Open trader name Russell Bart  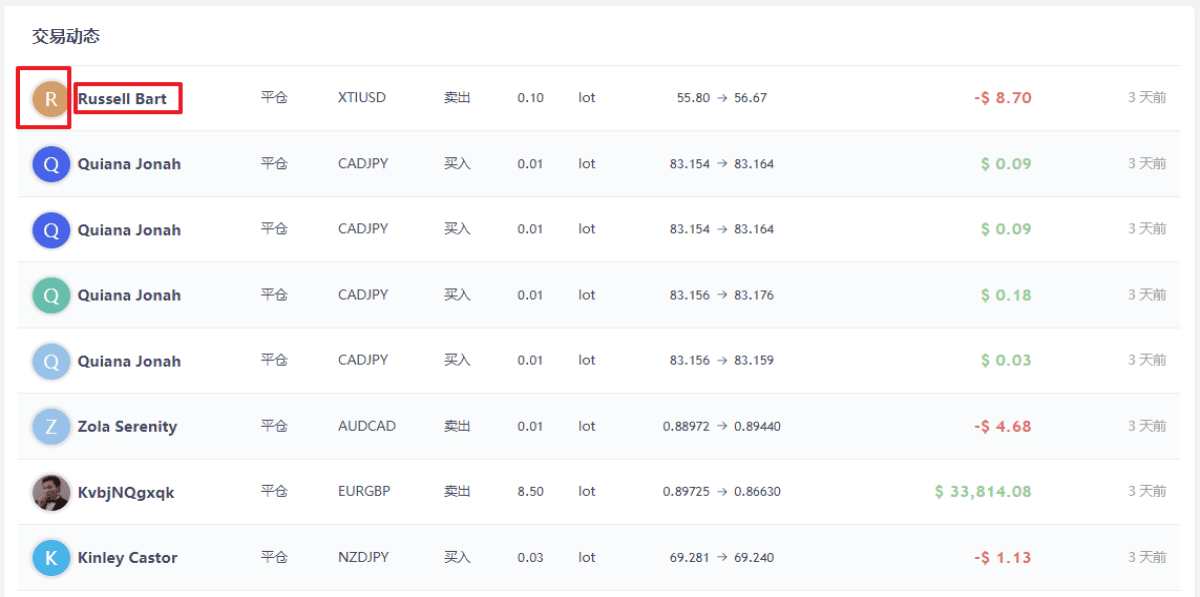[122, 98]
